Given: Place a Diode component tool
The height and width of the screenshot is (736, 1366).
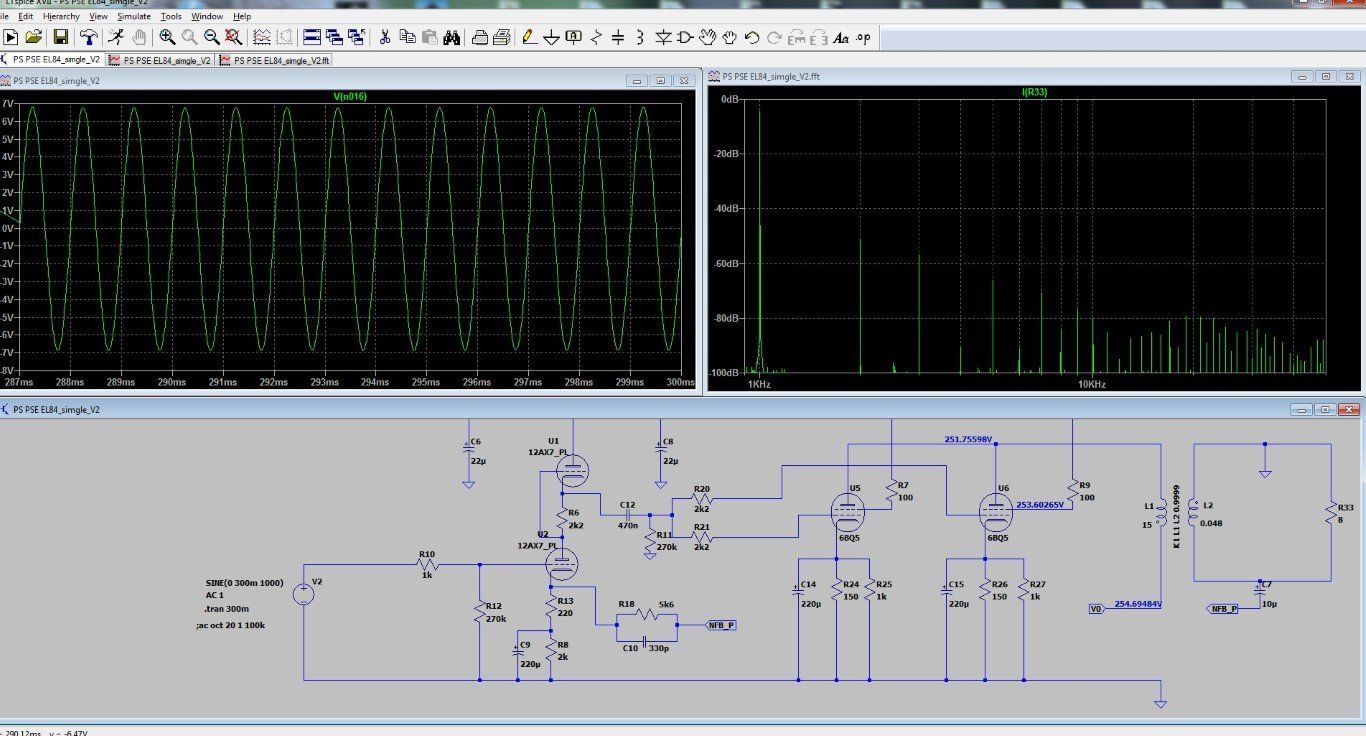Looking at the screenshot, I should (663, 37).
